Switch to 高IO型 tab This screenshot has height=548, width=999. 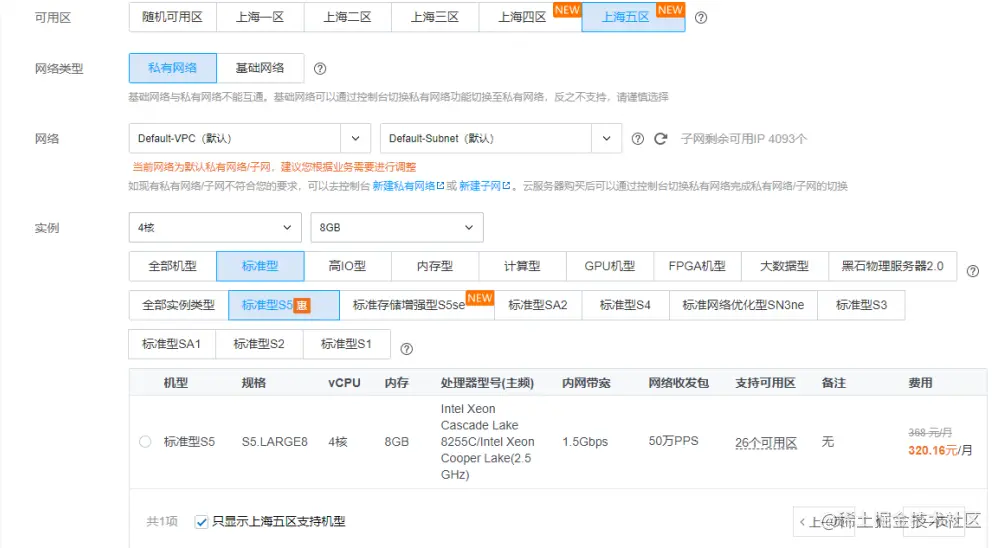click(x=347, y=266)
